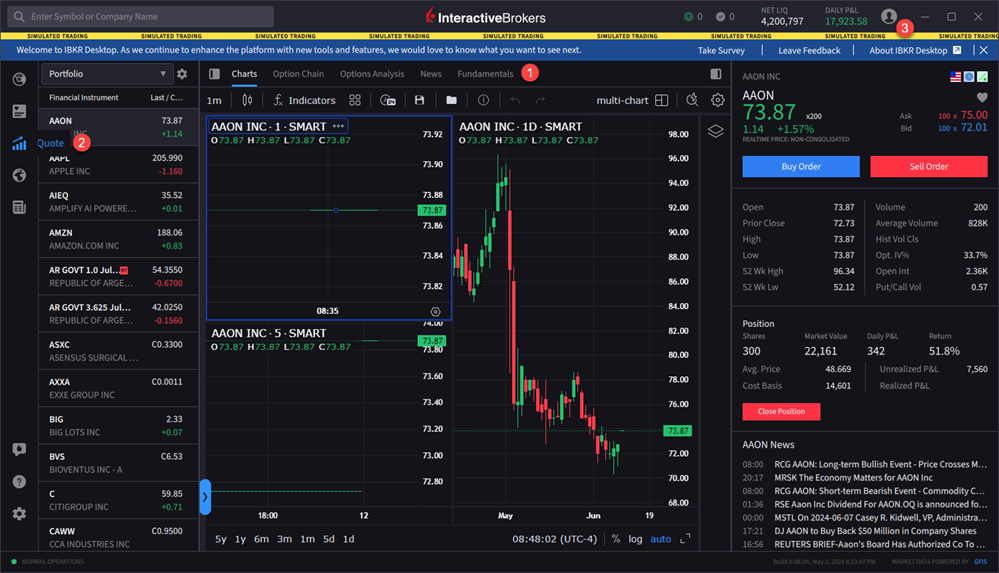999x573 pixels.
Task: Open the Indicators menu
Action: point(305,100)
